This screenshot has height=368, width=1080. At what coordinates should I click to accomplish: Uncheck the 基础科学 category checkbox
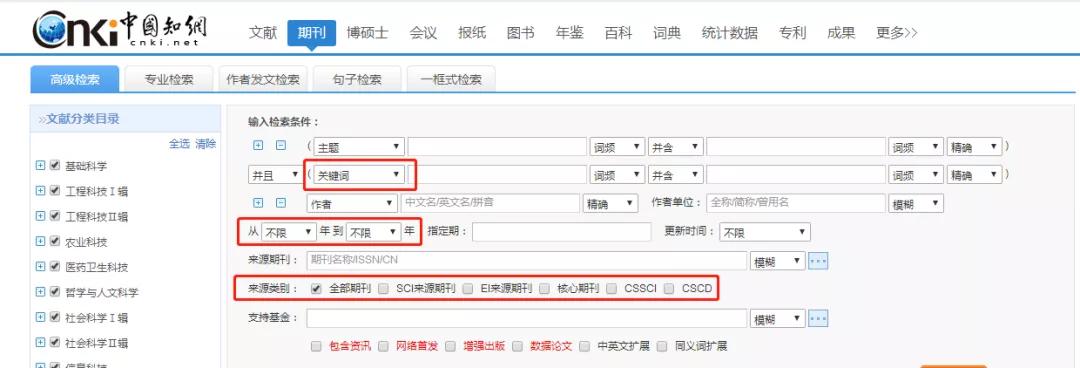coord(54,165)
